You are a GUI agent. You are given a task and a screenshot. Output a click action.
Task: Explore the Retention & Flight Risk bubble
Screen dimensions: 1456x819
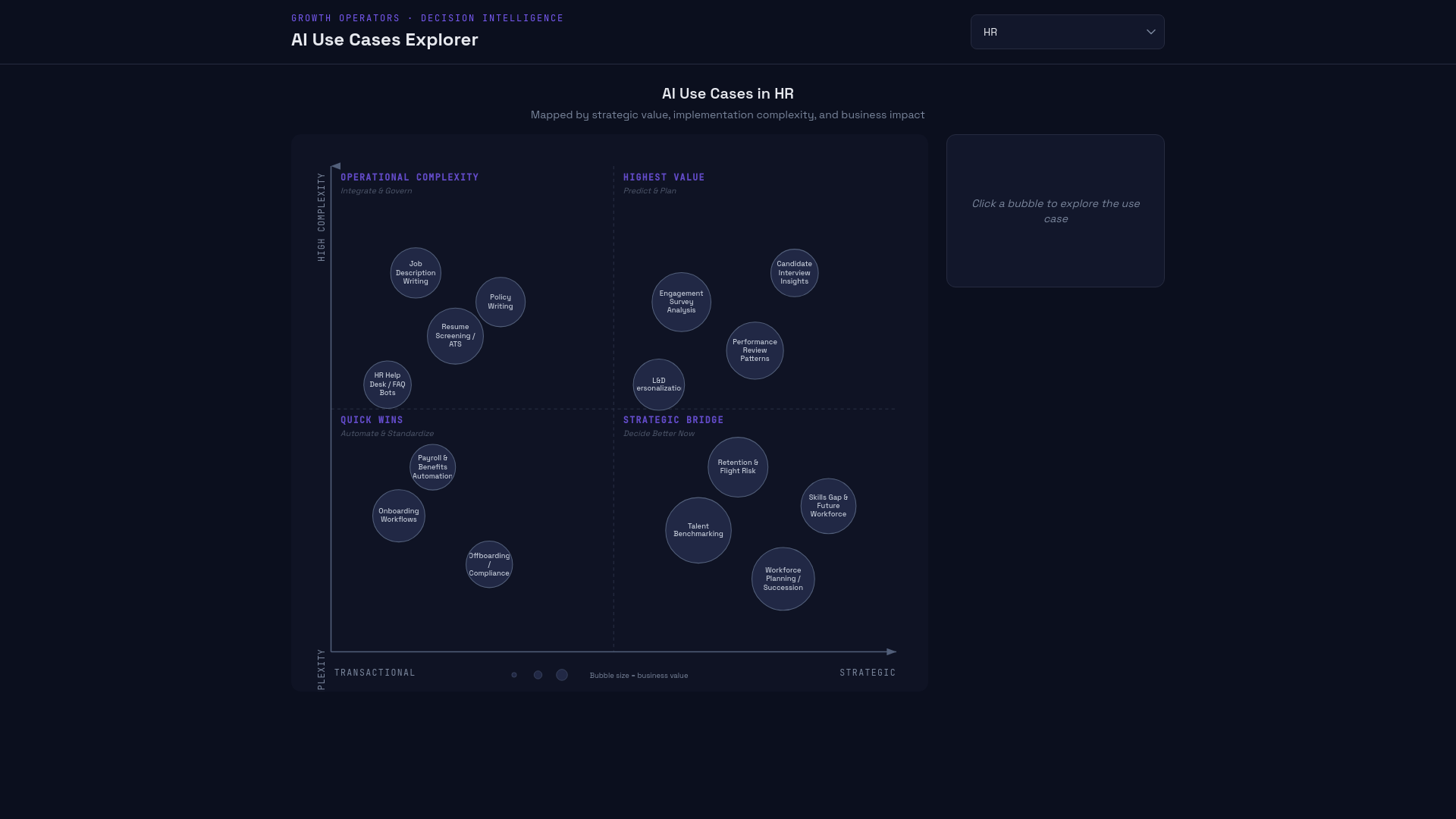pyautogui.click(x=738, y=467)
